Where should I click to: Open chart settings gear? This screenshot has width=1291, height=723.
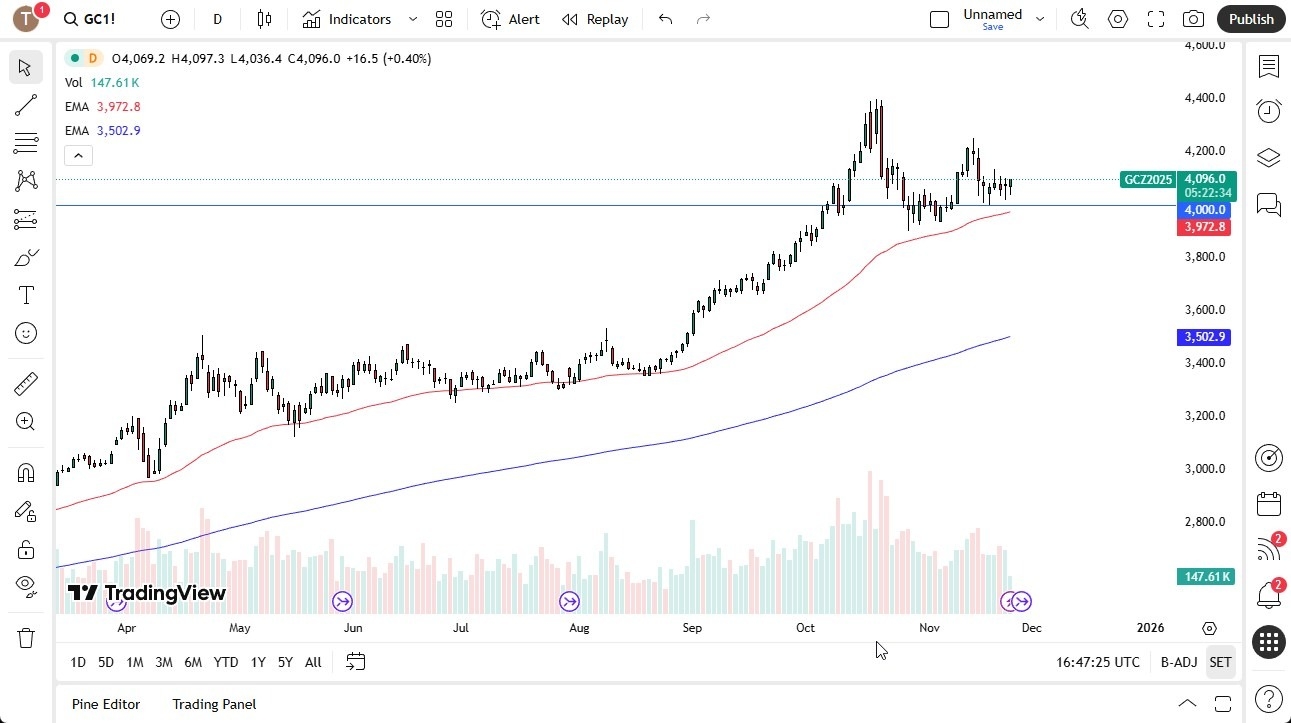click(1117, 19)
